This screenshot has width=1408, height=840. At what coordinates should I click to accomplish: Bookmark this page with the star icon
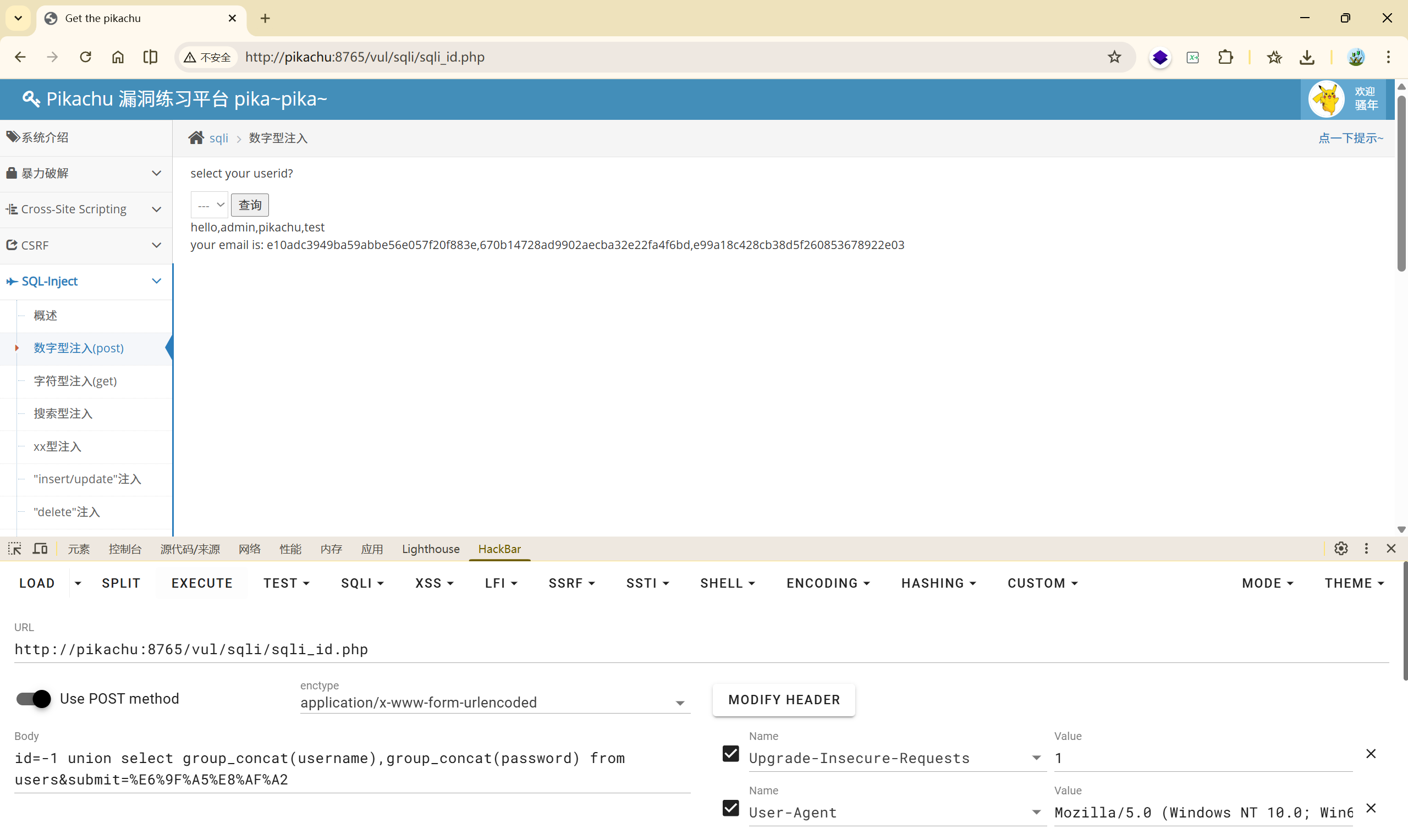point(1114,57)
